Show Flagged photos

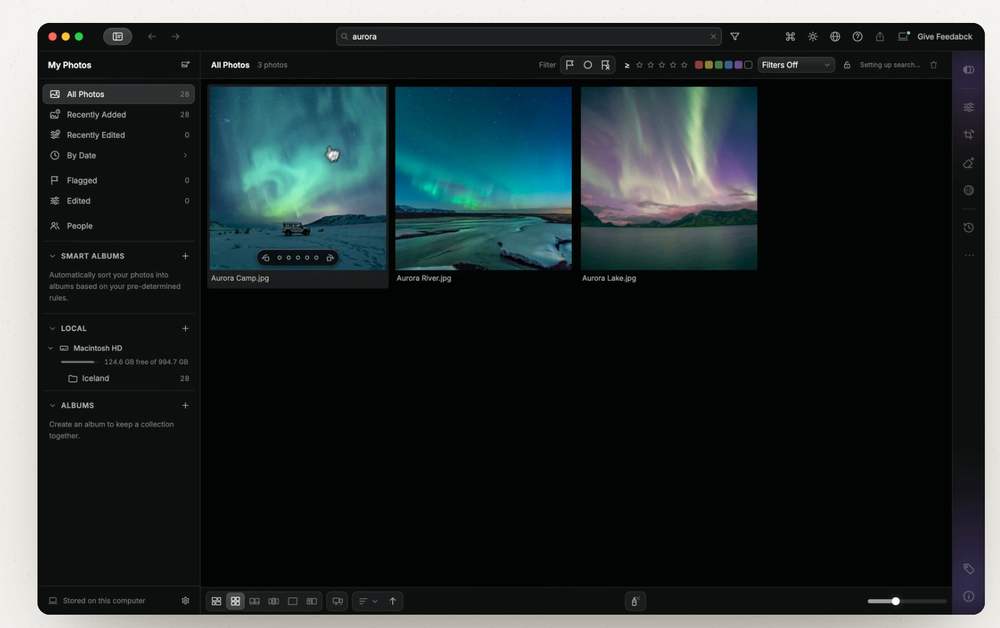click(x=119, y=180)
